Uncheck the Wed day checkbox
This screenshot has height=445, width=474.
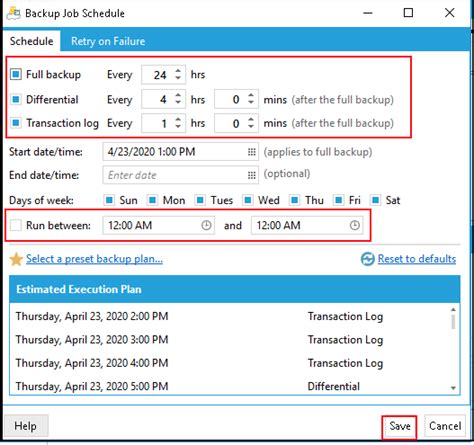click(248, 200)
